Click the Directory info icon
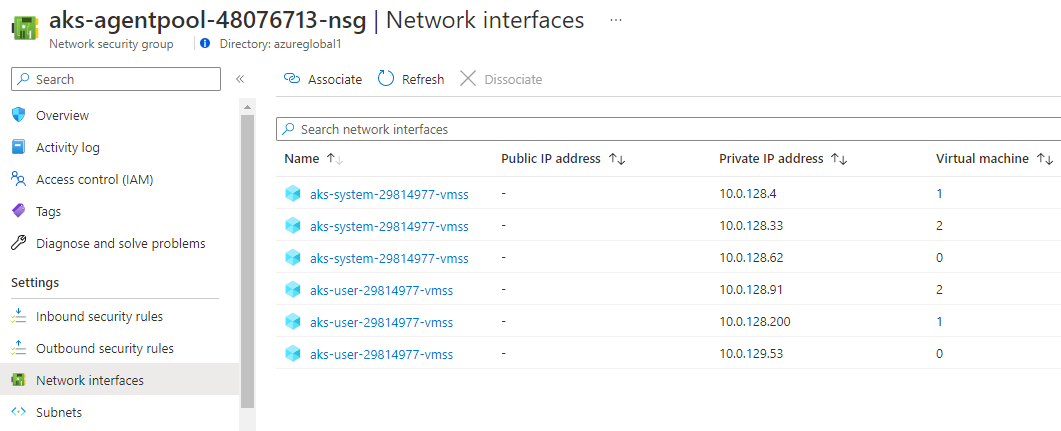This screenshot has width=1061, height=431. pos(205,44)
